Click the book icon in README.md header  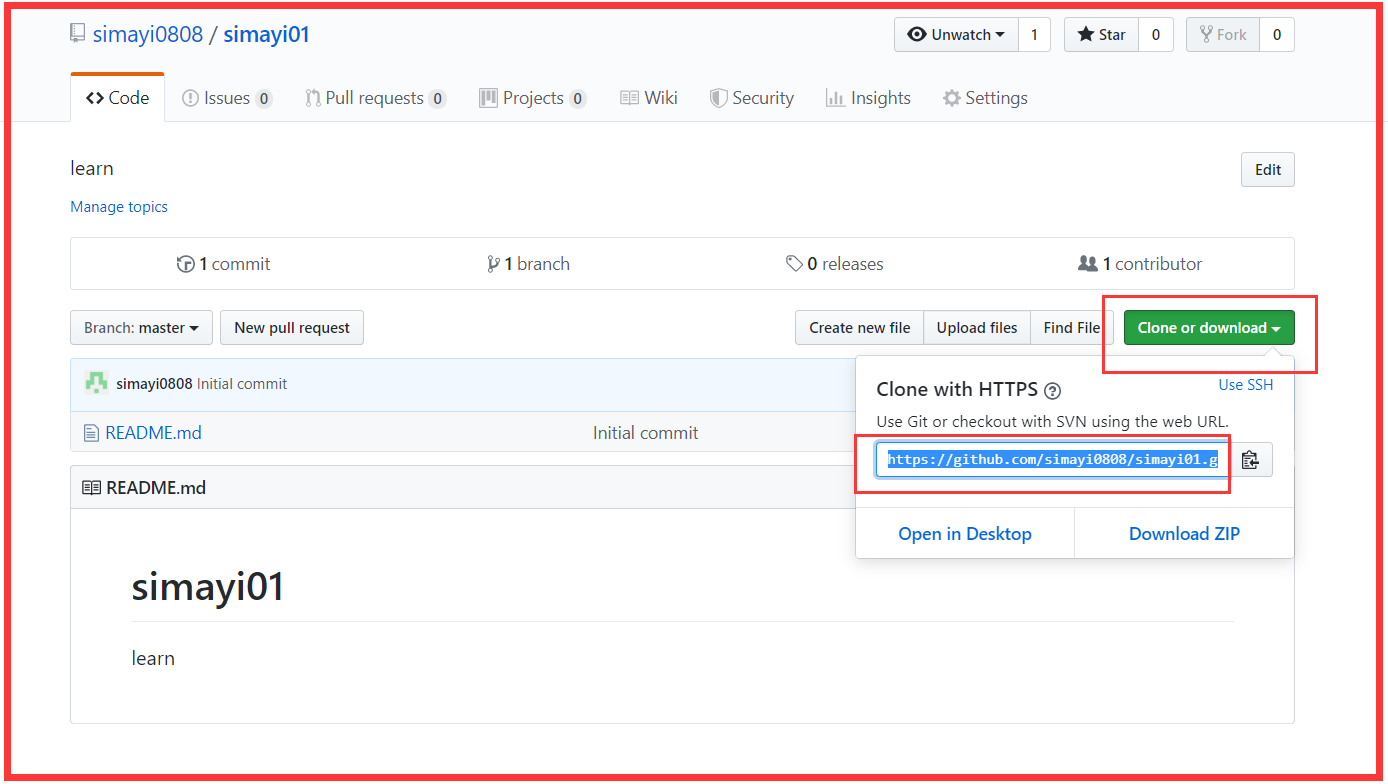91,488
